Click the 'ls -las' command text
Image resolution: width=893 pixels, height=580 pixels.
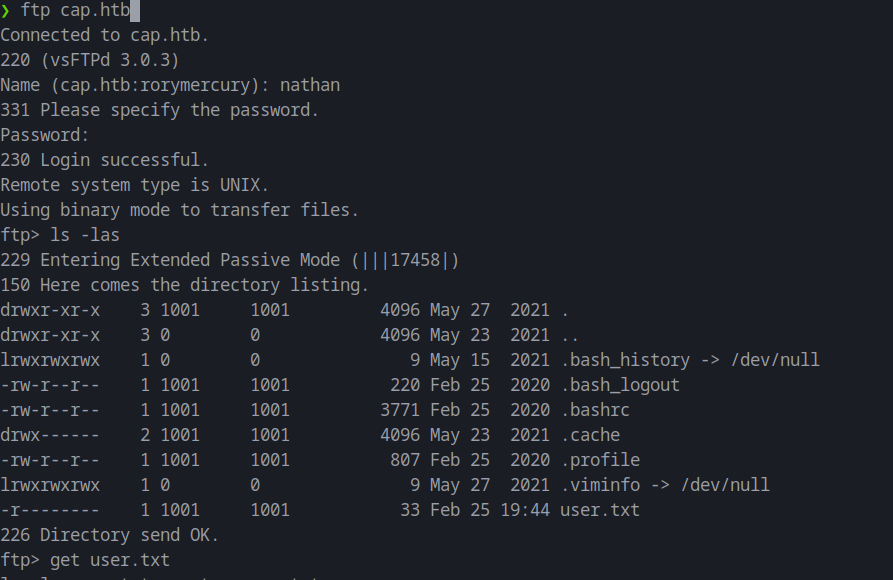click(x=85, y=235)
